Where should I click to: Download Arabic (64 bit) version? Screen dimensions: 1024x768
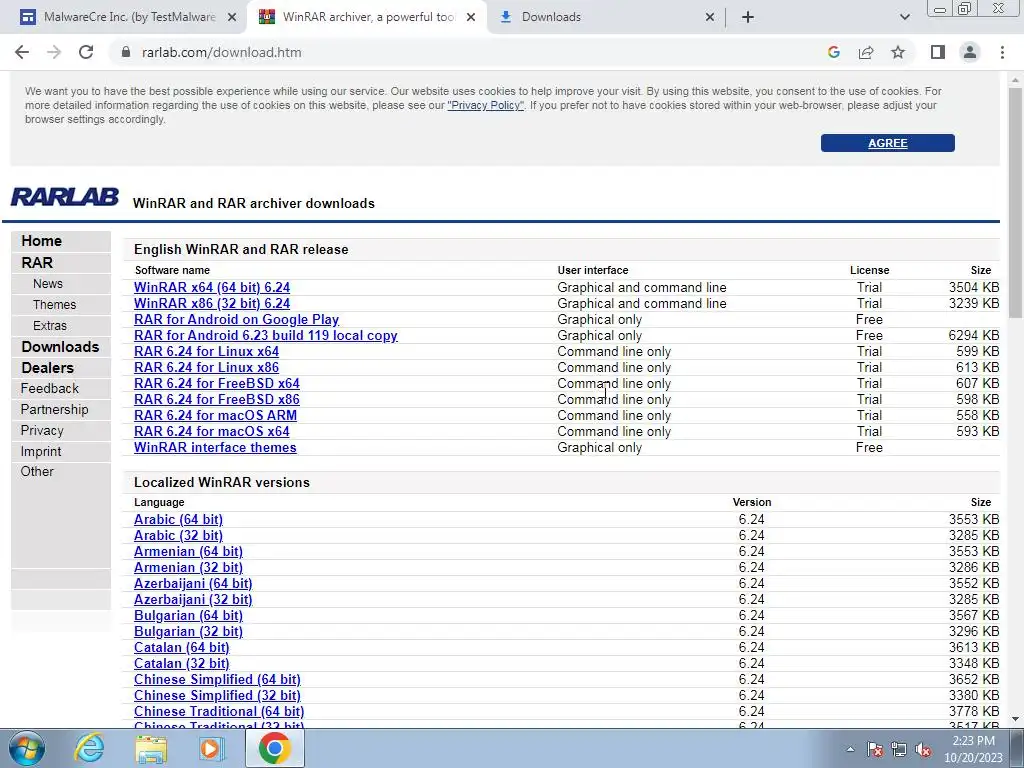(178, 520)
